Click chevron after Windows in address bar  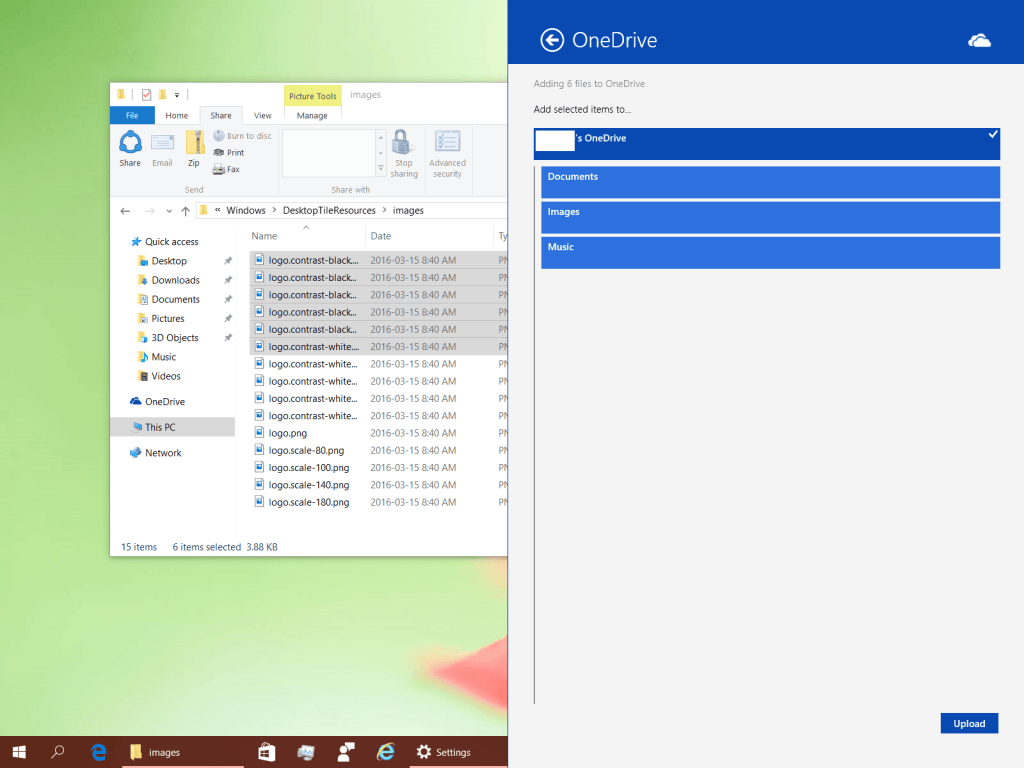(274, 210)
